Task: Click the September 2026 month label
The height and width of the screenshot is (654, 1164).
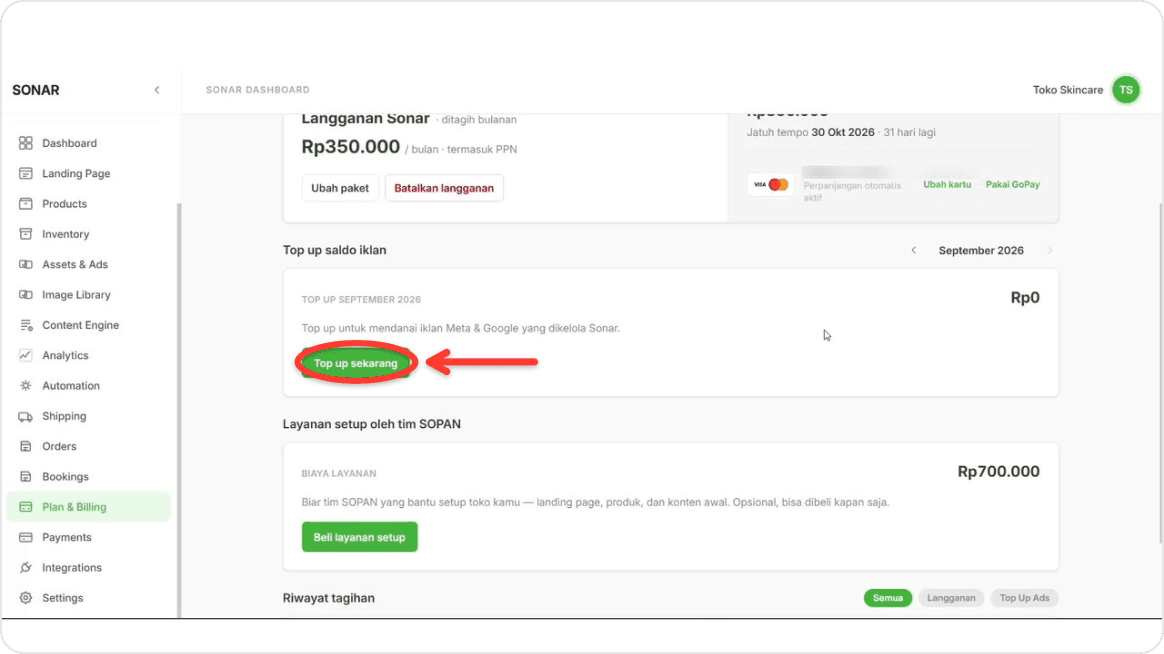Action: [981, 250]
